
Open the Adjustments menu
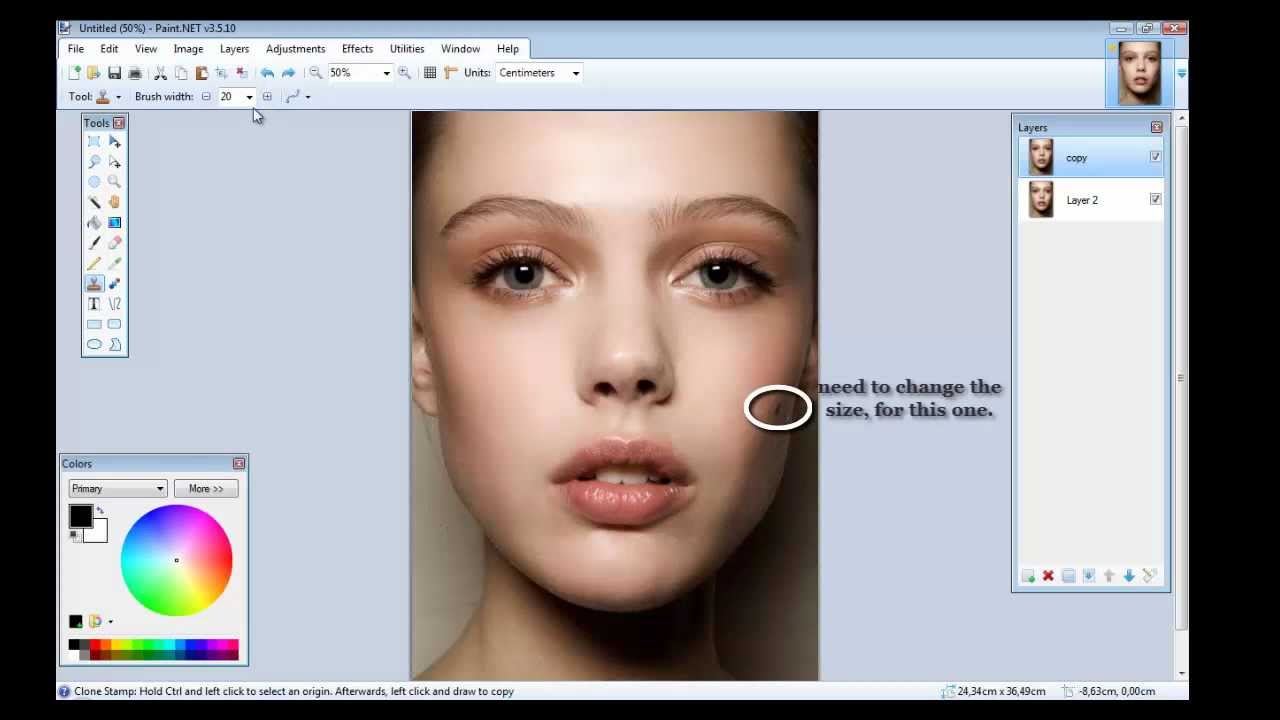coord(295,49)
